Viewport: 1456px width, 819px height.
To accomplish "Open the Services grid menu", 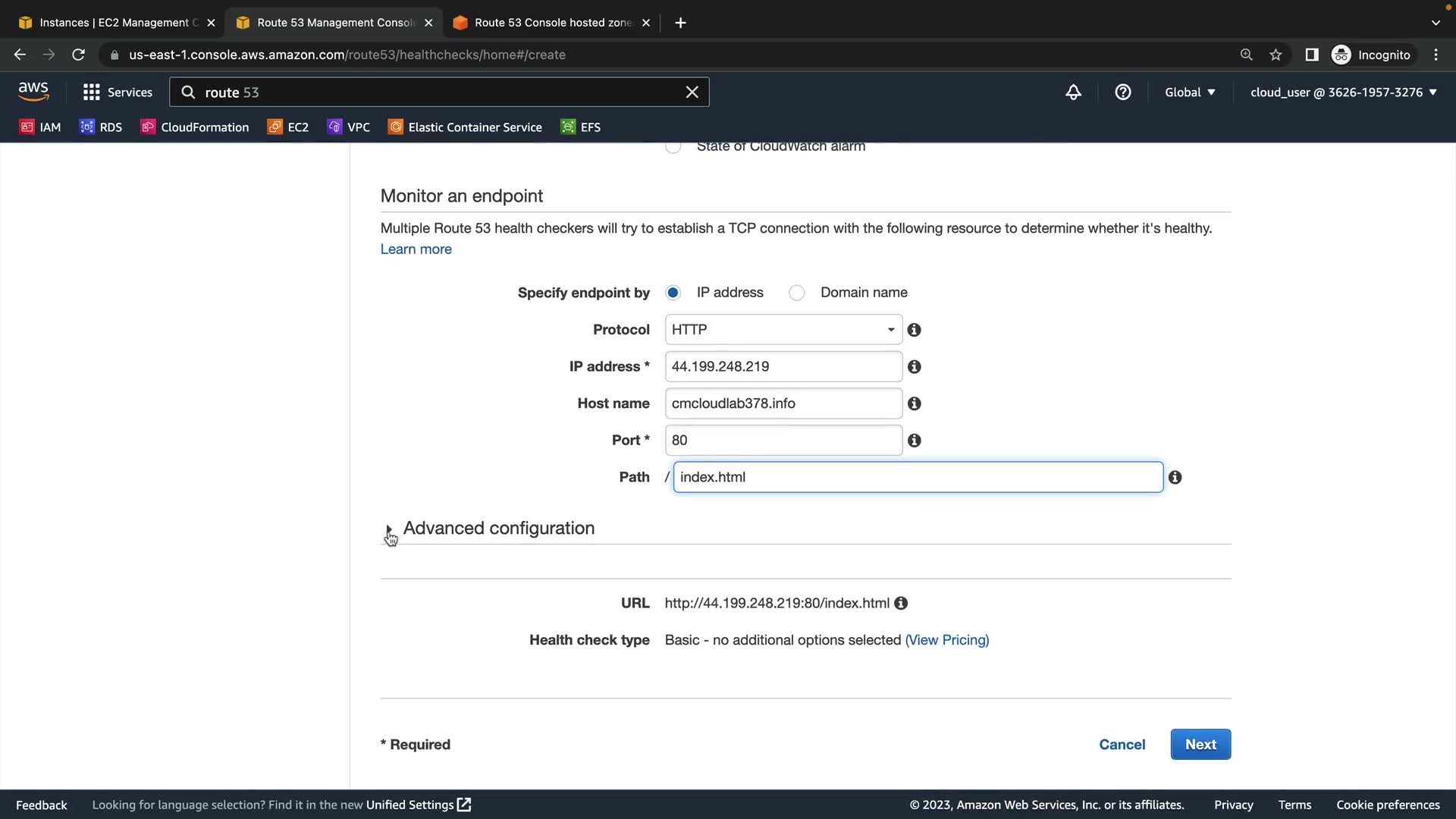I will (92, 93).
